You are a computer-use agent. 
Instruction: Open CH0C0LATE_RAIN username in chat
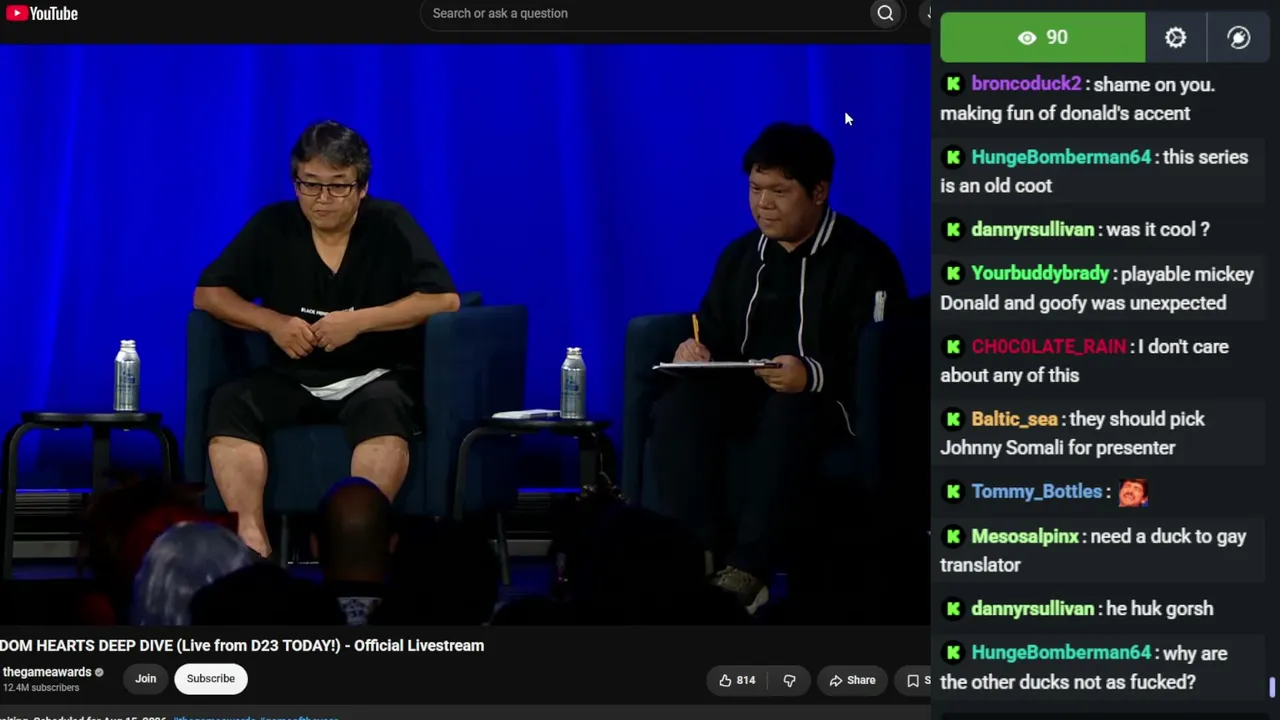[1048, 347]
